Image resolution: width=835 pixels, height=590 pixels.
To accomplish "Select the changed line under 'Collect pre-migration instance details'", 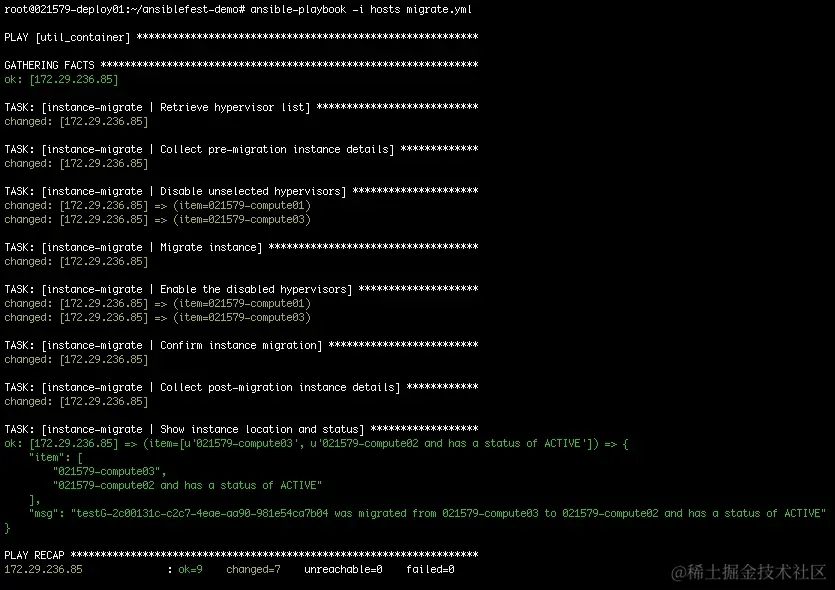I will [76, 163].
